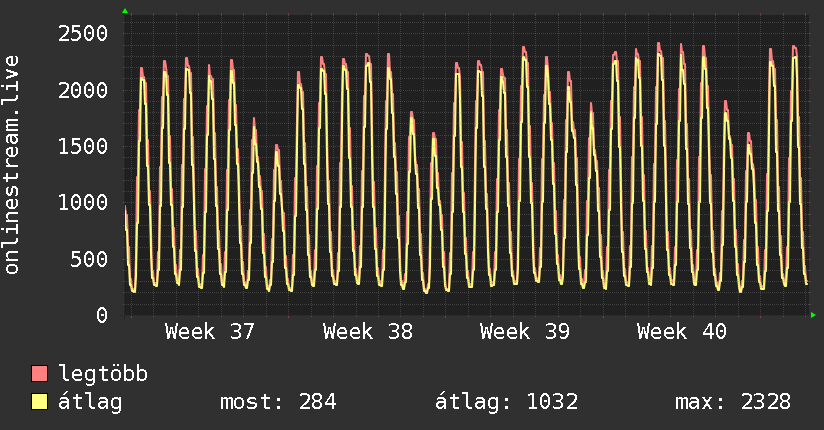
Task: Click the átlag: 1032 average value
Action: coord(507,402)
